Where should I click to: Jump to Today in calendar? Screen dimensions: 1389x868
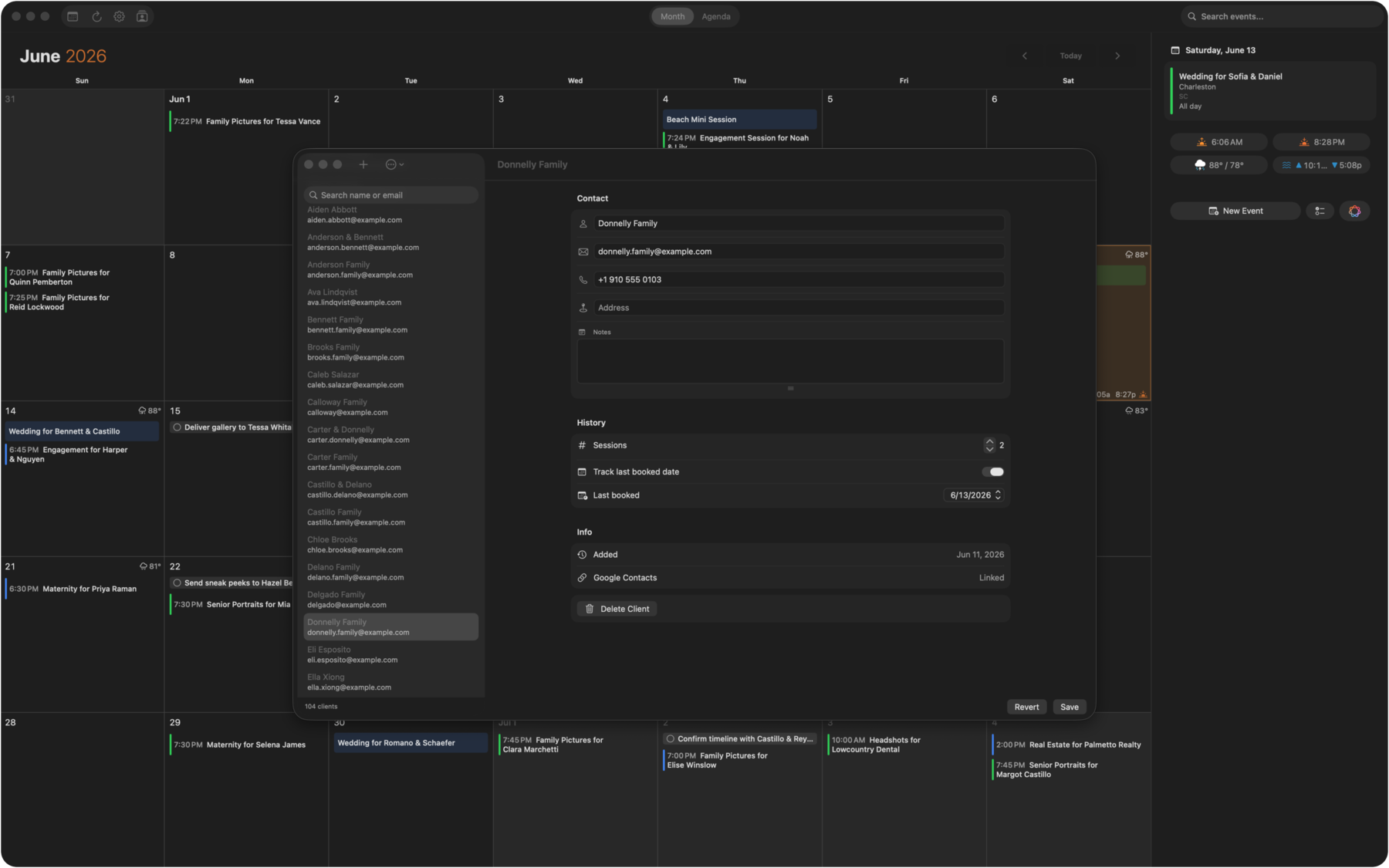[1071, 56]
